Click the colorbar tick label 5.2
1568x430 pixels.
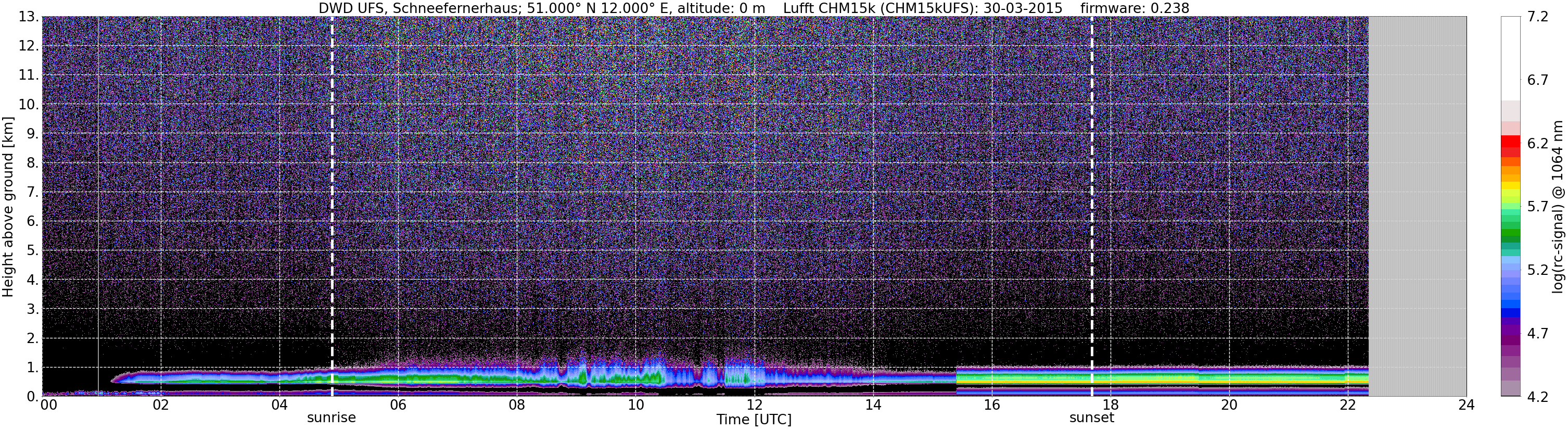click(x=1538, y=270)
